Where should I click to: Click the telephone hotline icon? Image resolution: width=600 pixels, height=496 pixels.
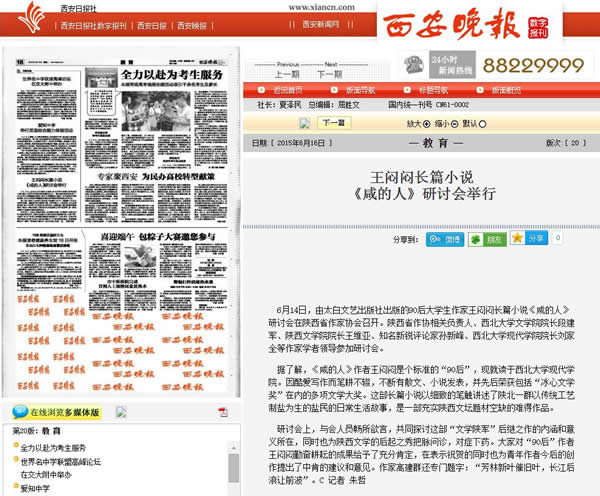click(414, 64)
